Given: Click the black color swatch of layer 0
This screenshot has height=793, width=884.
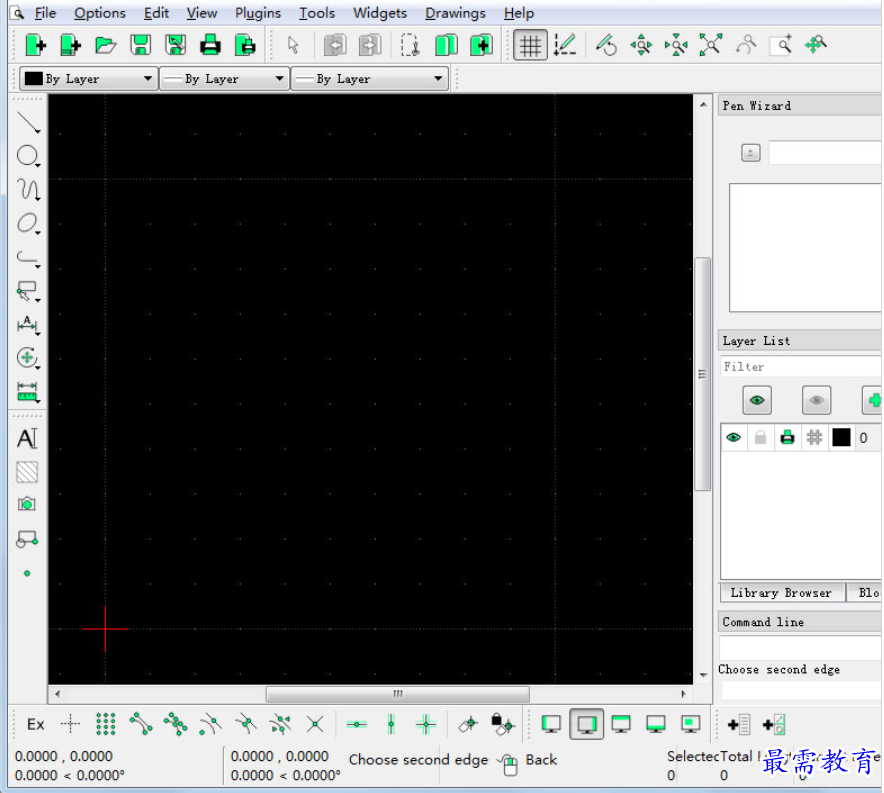Looking at the screenshot, I should [x=841, y=437].
